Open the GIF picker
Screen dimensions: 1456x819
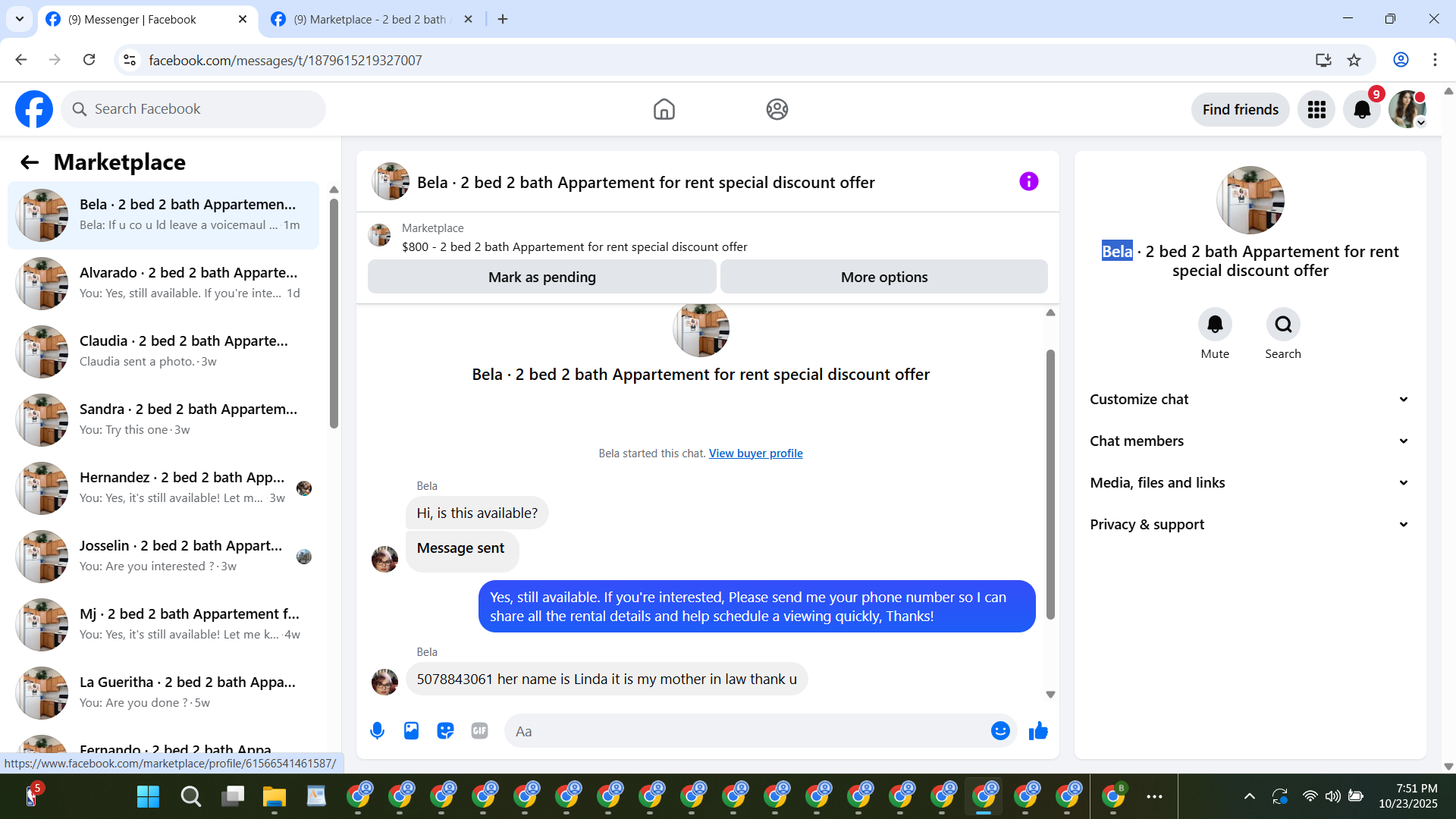point(479,731)
